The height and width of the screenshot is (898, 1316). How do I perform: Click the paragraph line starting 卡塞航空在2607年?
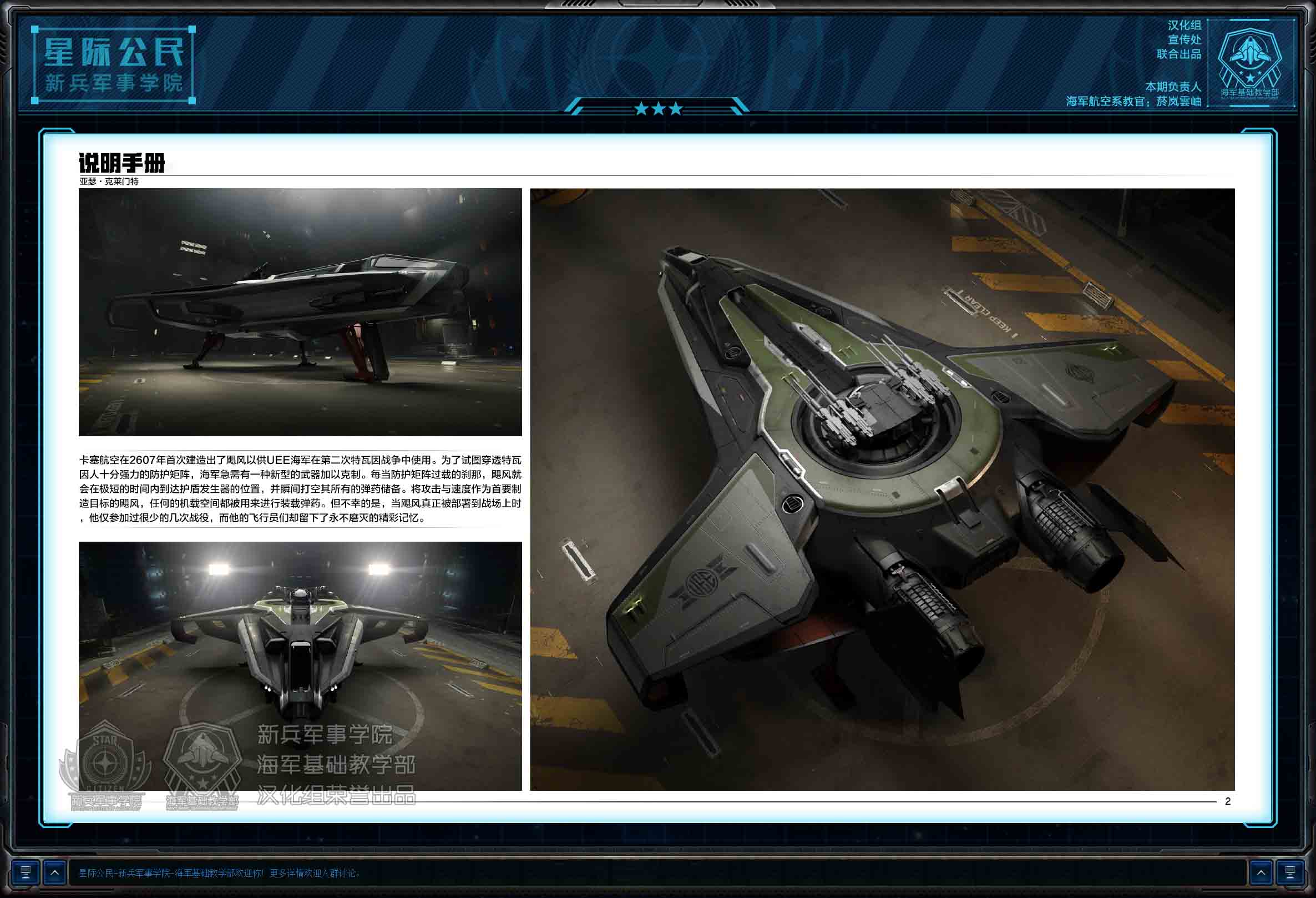(300, 460)
